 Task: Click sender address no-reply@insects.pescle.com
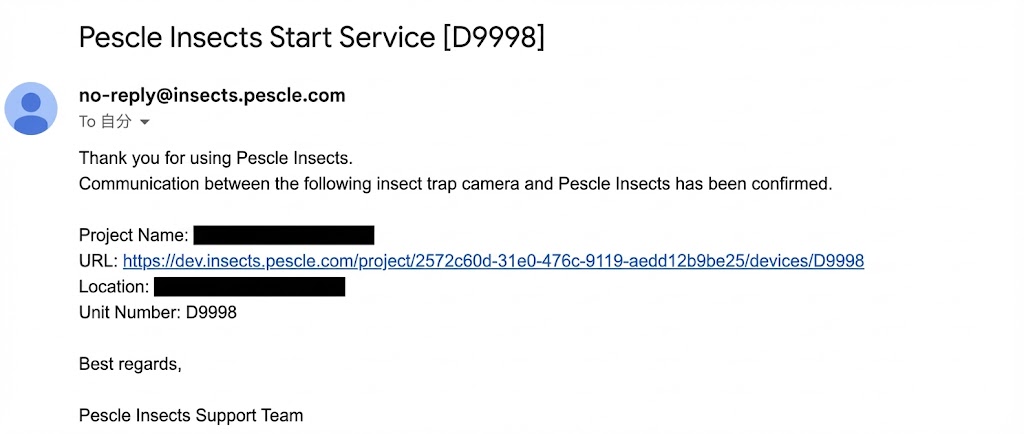pos(212,96)
